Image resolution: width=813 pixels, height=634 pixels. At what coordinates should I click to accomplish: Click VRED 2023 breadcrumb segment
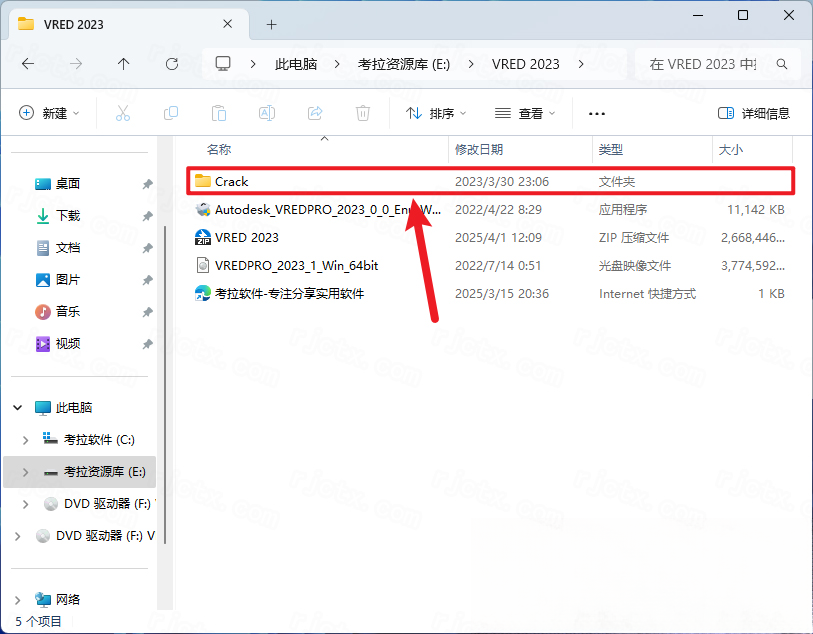(x=526, y=64)
